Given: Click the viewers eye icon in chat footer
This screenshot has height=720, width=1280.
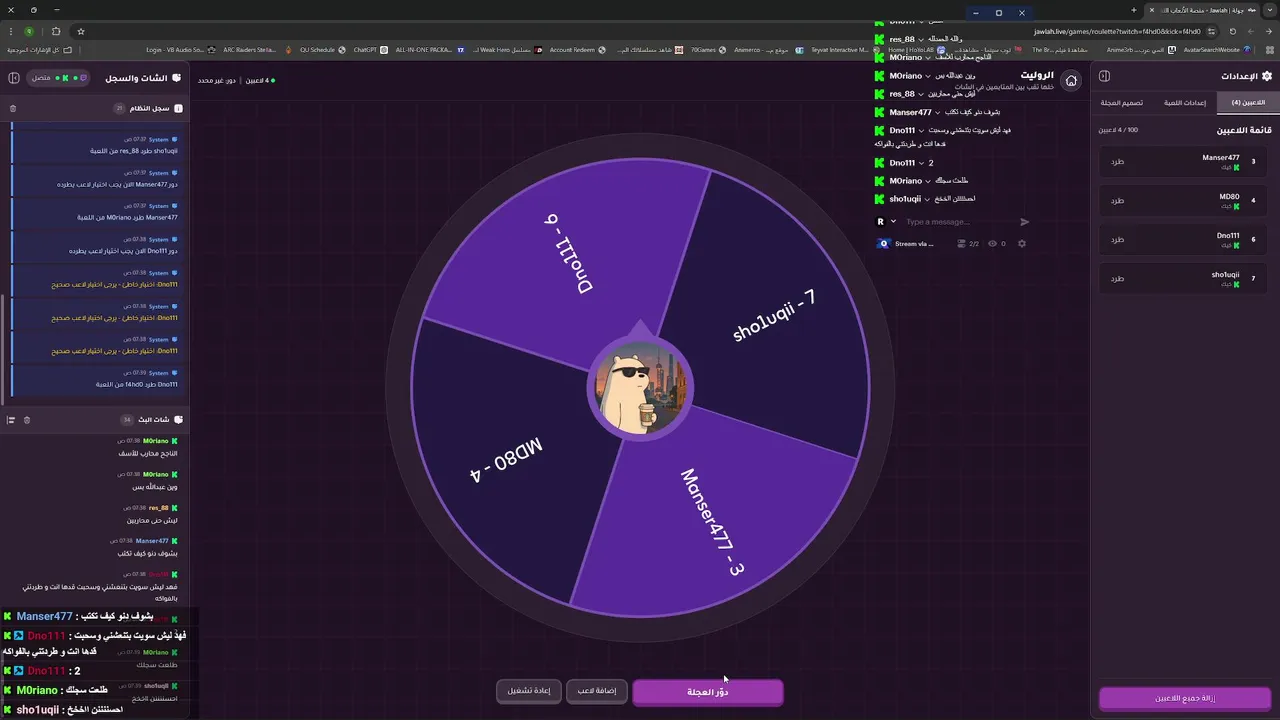Looking at the screenshot, I should click(x=993, y=243).
